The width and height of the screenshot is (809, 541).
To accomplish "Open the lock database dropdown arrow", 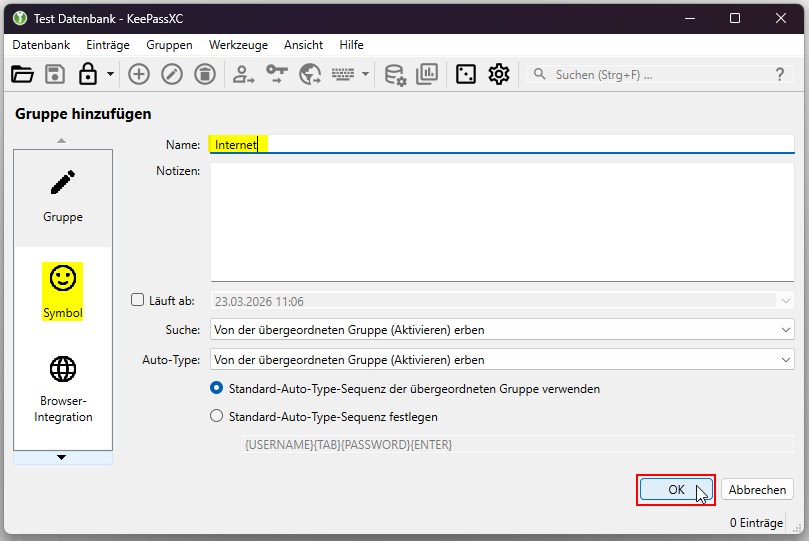I will point(110,74).
